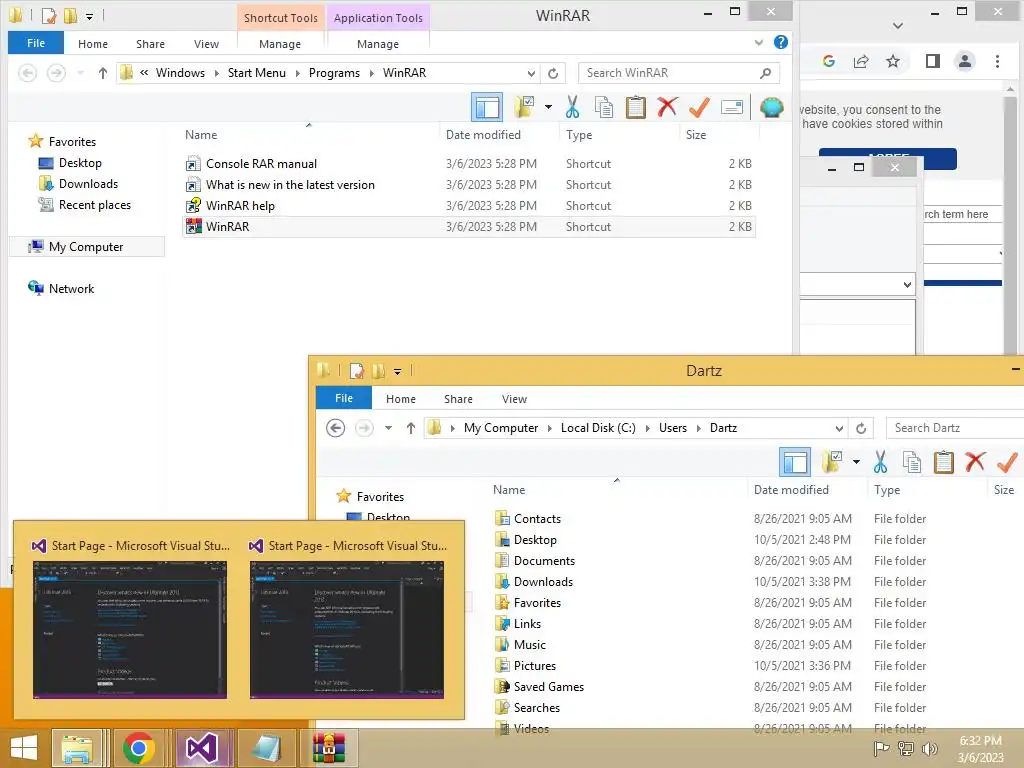
Task: Select My Computer in WinRAR navigation pane
Action: (86, 247)
